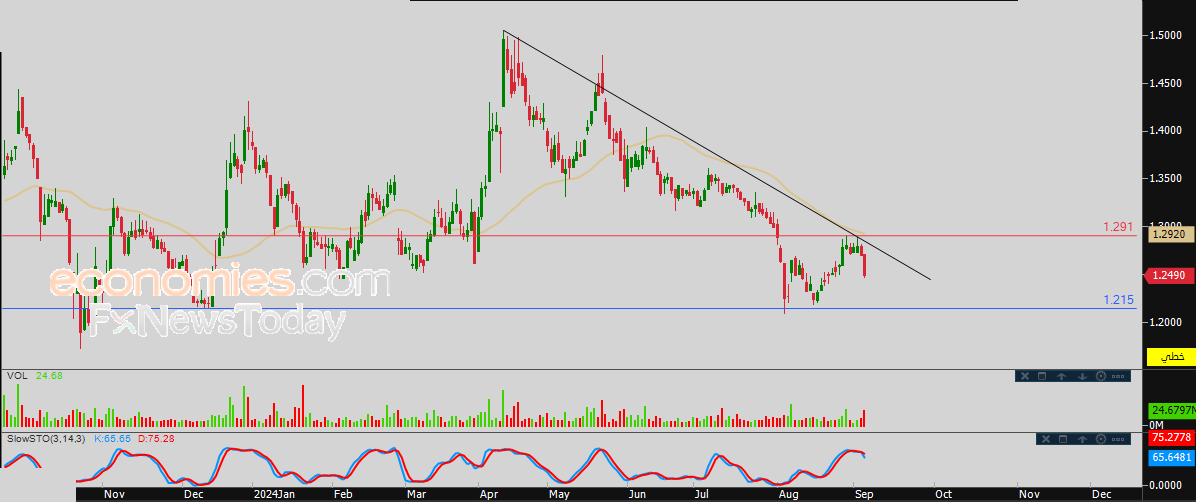Move the VOL panel down

point(1082,376)
